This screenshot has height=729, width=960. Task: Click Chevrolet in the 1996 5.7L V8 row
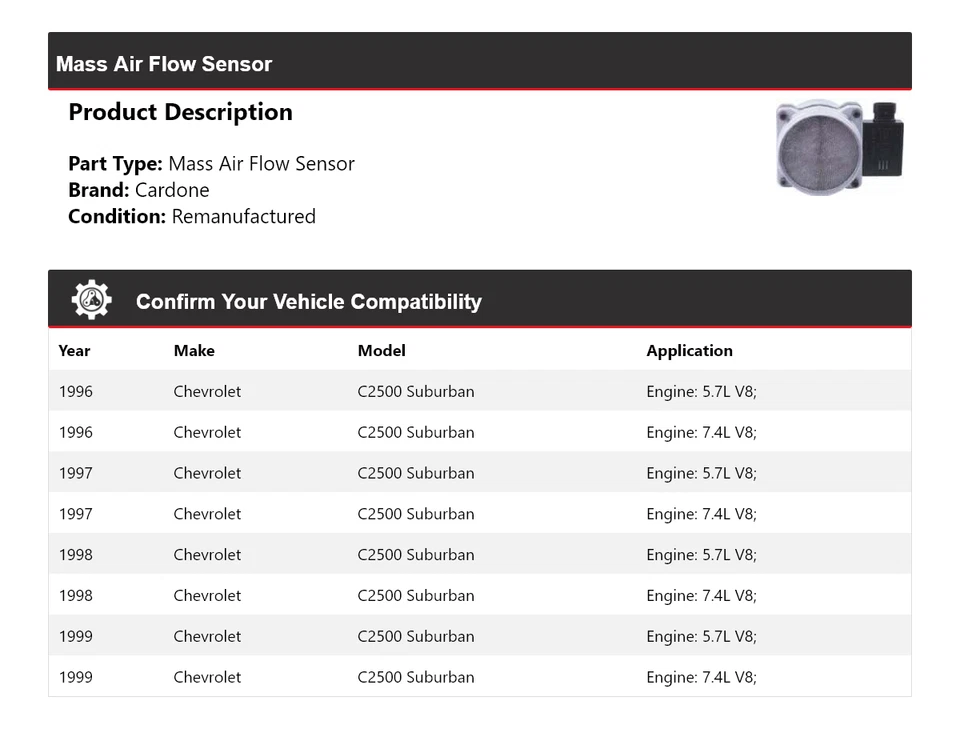point(207,392)
